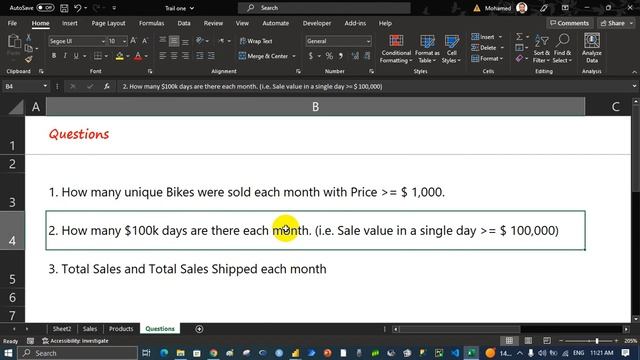
Task: Cut selection with the scissors icon
Action: 29,38
